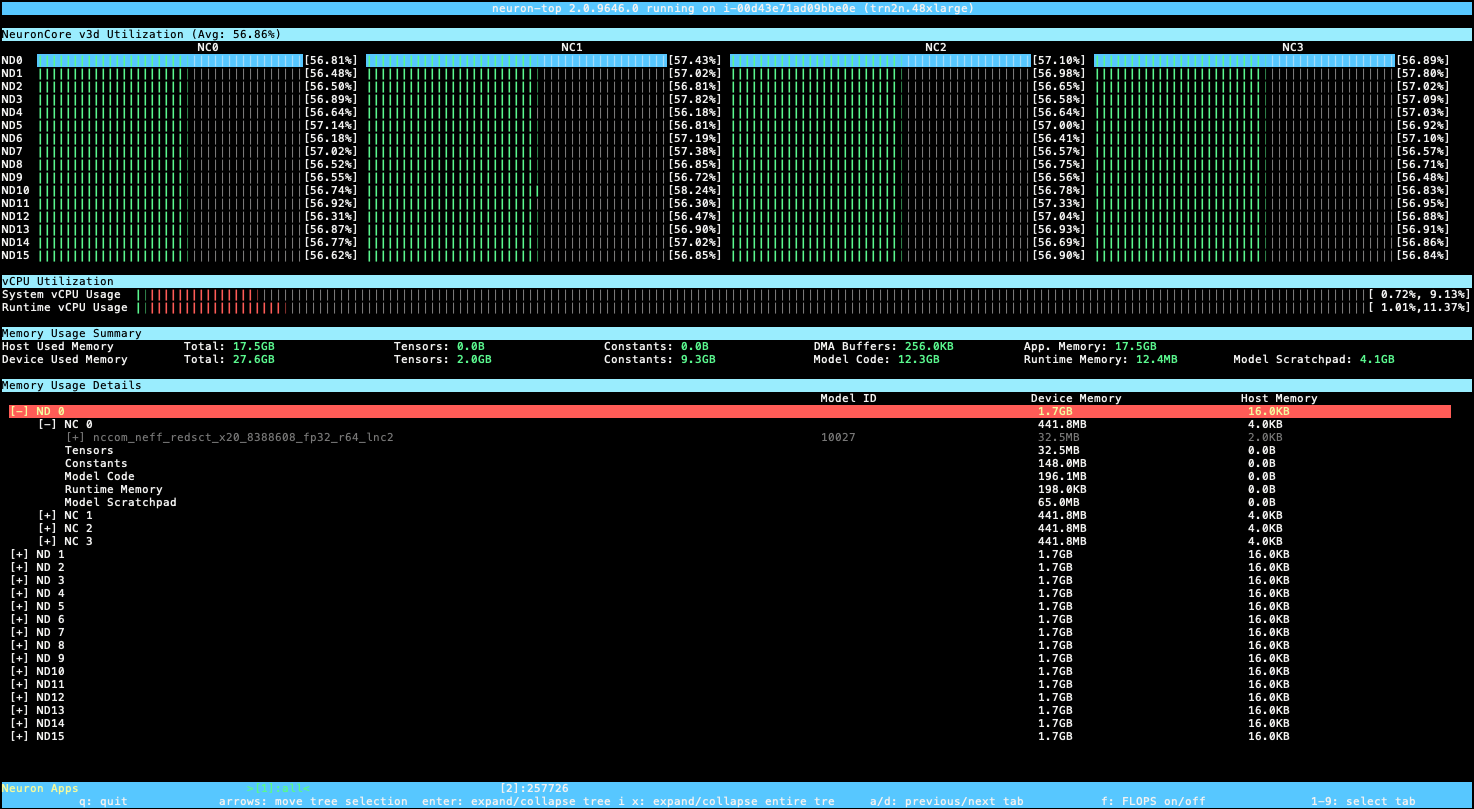Expand the nccom_neff_redsct model entry
This screenshot has height=809, width=1474.
coord(75,438)
